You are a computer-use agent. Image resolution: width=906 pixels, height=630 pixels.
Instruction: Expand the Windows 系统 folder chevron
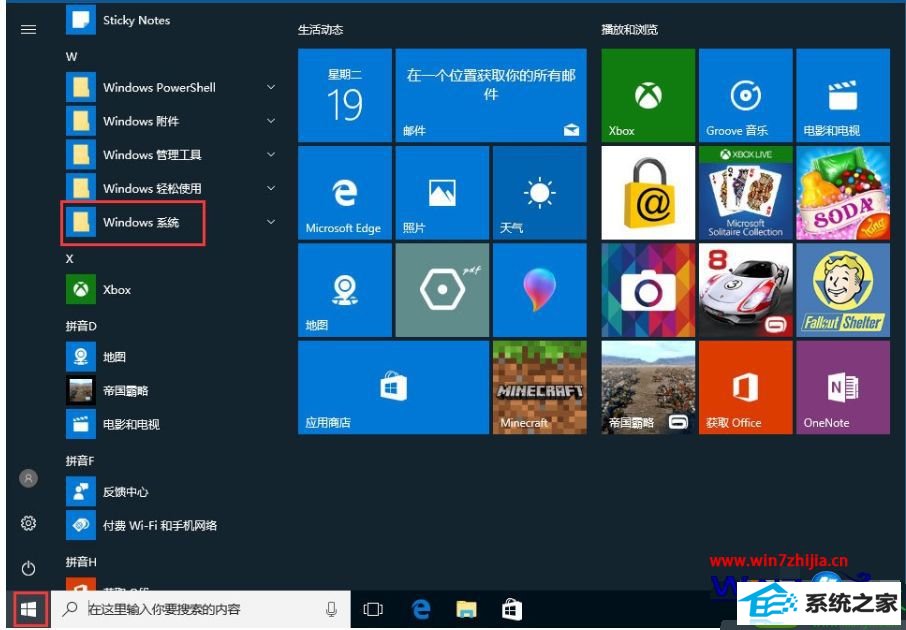click(x=271, y=222)
